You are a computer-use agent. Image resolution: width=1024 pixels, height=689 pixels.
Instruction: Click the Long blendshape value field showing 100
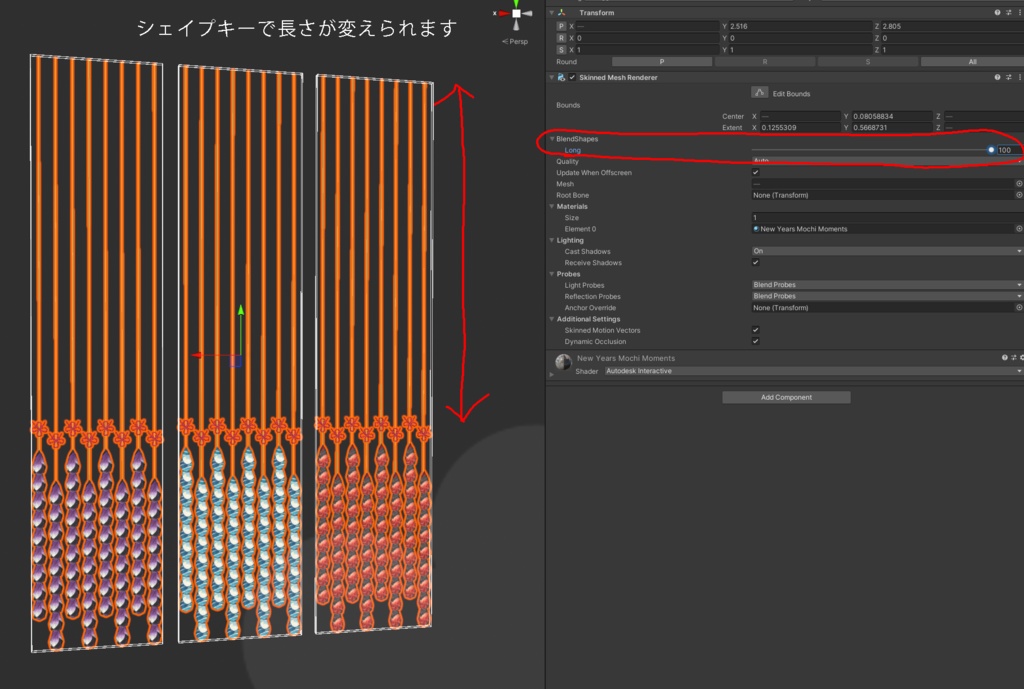pos(1009,150)
